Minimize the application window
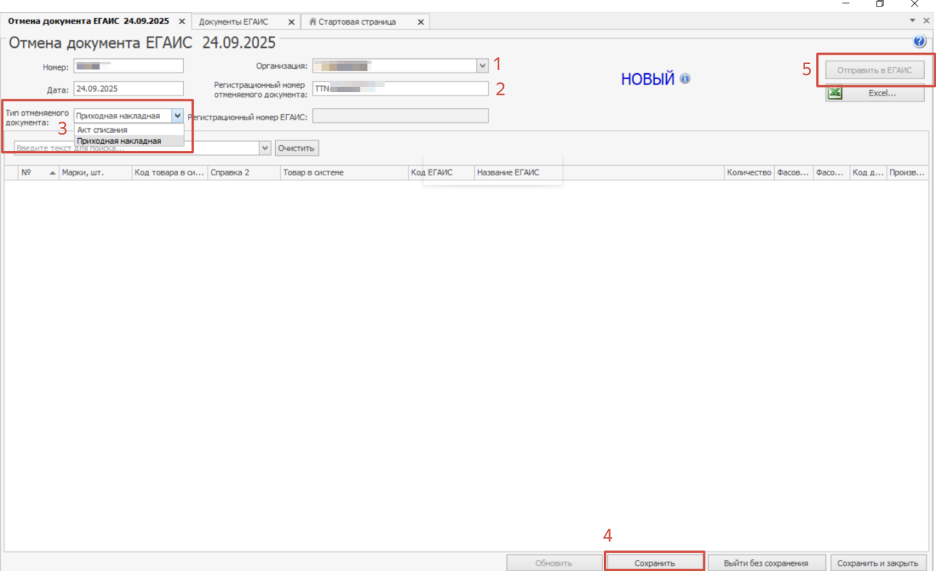The height and width of the screenshot is (572, 936). click(x=846, y=4)
